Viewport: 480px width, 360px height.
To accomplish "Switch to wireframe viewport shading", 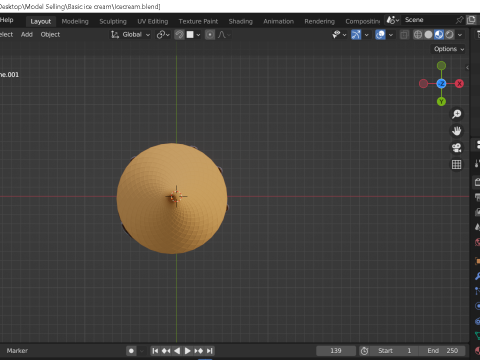I will point(418,34).
